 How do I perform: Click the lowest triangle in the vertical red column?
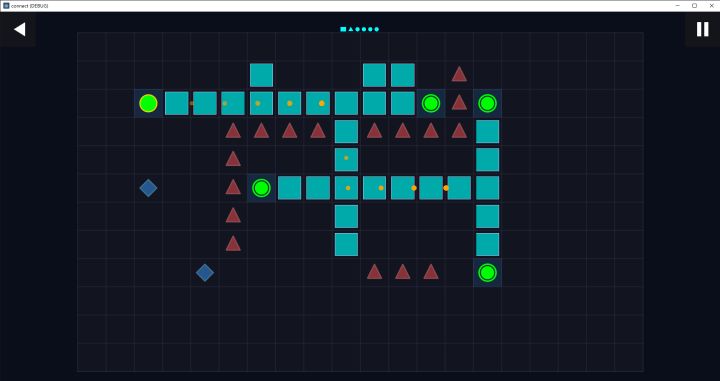233,243
